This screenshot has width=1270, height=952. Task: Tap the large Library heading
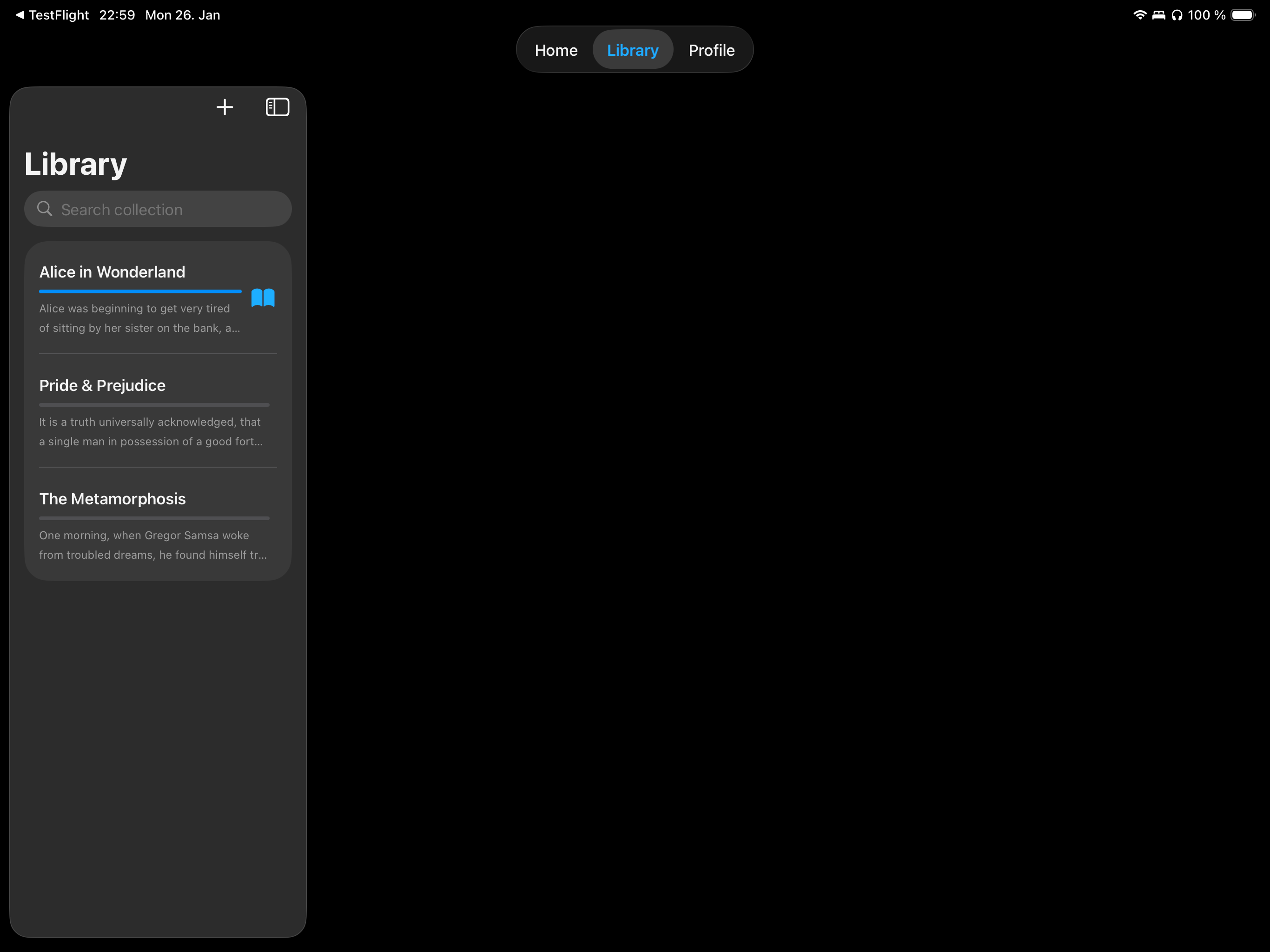[x=75, y=165]
